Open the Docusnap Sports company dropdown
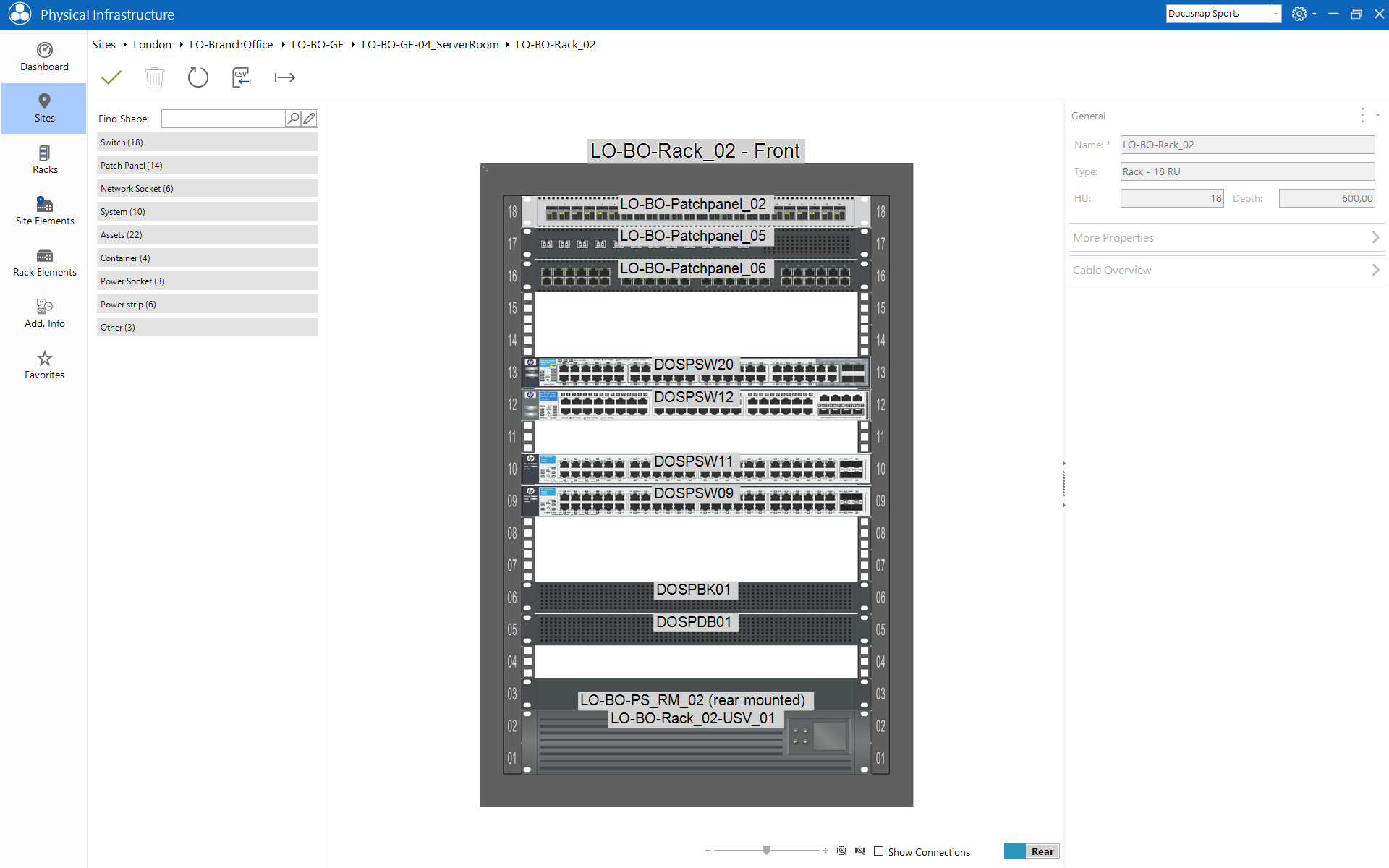Viewport: 1389px width, 868px height. (1275, 14)
